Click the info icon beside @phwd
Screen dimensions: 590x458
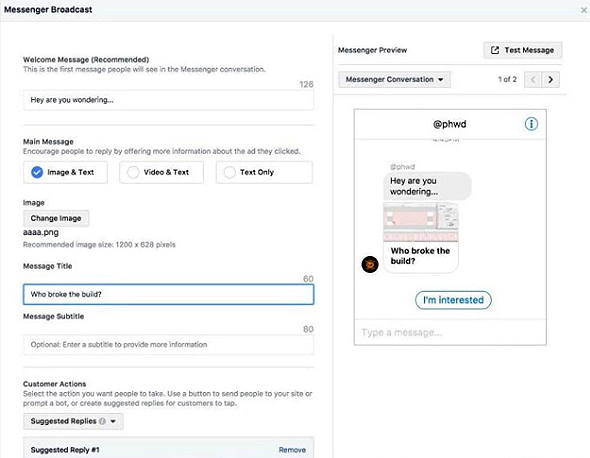pyautogui.click(x=531, y=124)
